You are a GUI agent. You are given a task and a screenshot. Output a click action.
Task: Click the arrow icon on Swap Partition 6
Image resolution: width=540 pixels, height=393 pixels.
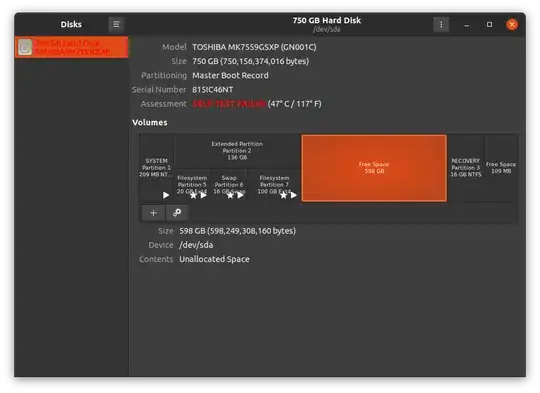coord(240,195)
